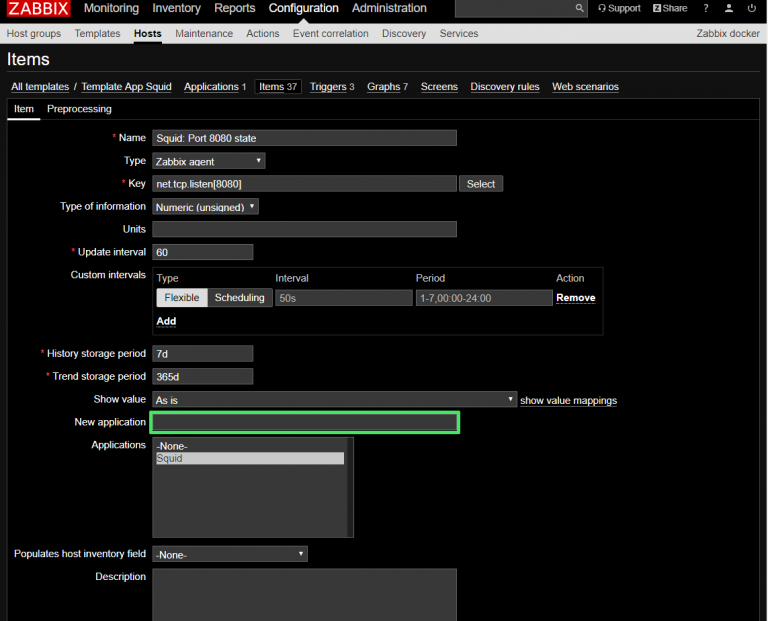
Task: Expand the Type of information dropdown
Action: (x=205, y=207)
